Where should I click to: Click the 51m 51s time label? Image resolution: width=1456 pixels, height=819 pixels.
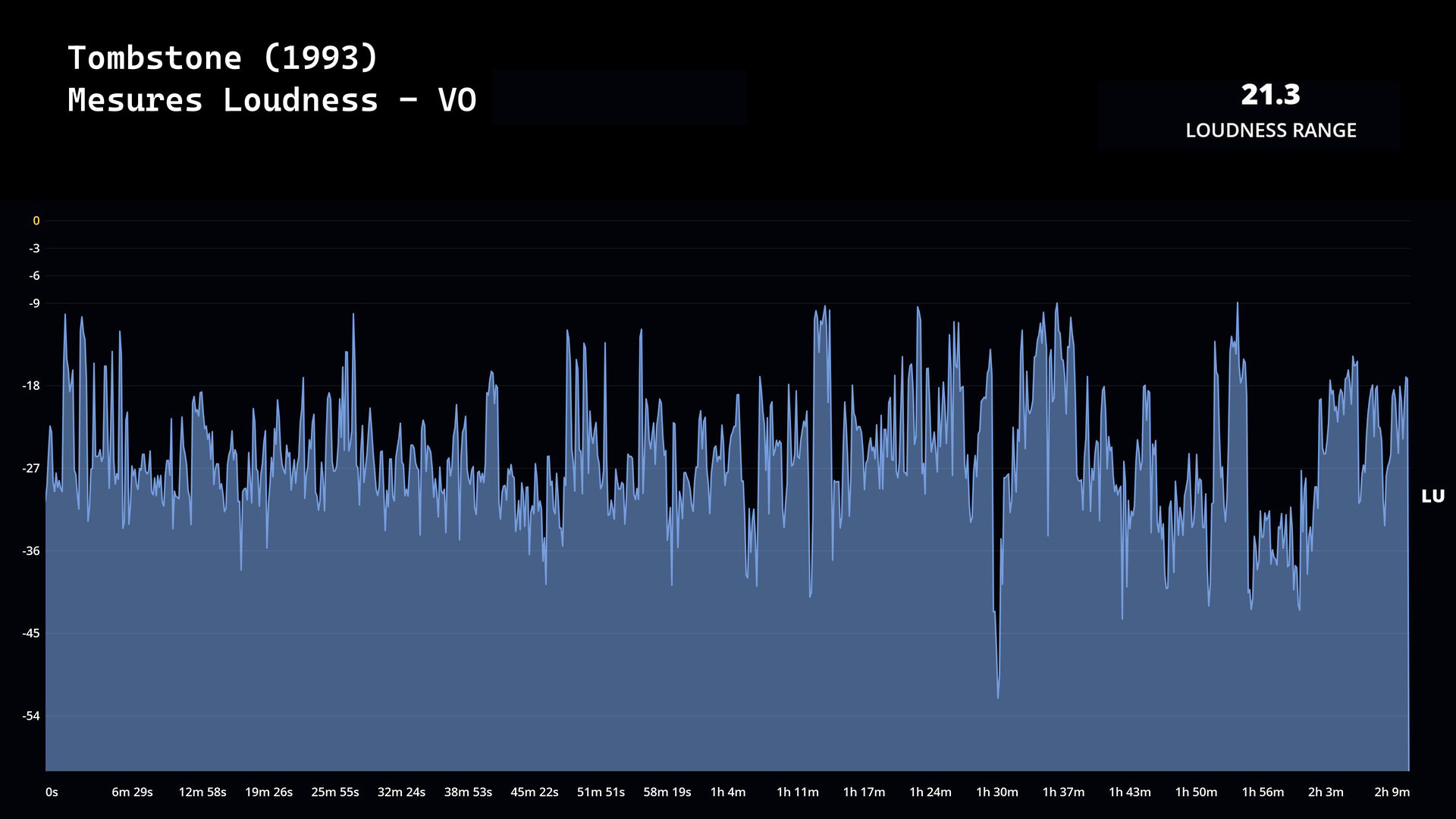point(601,792)
